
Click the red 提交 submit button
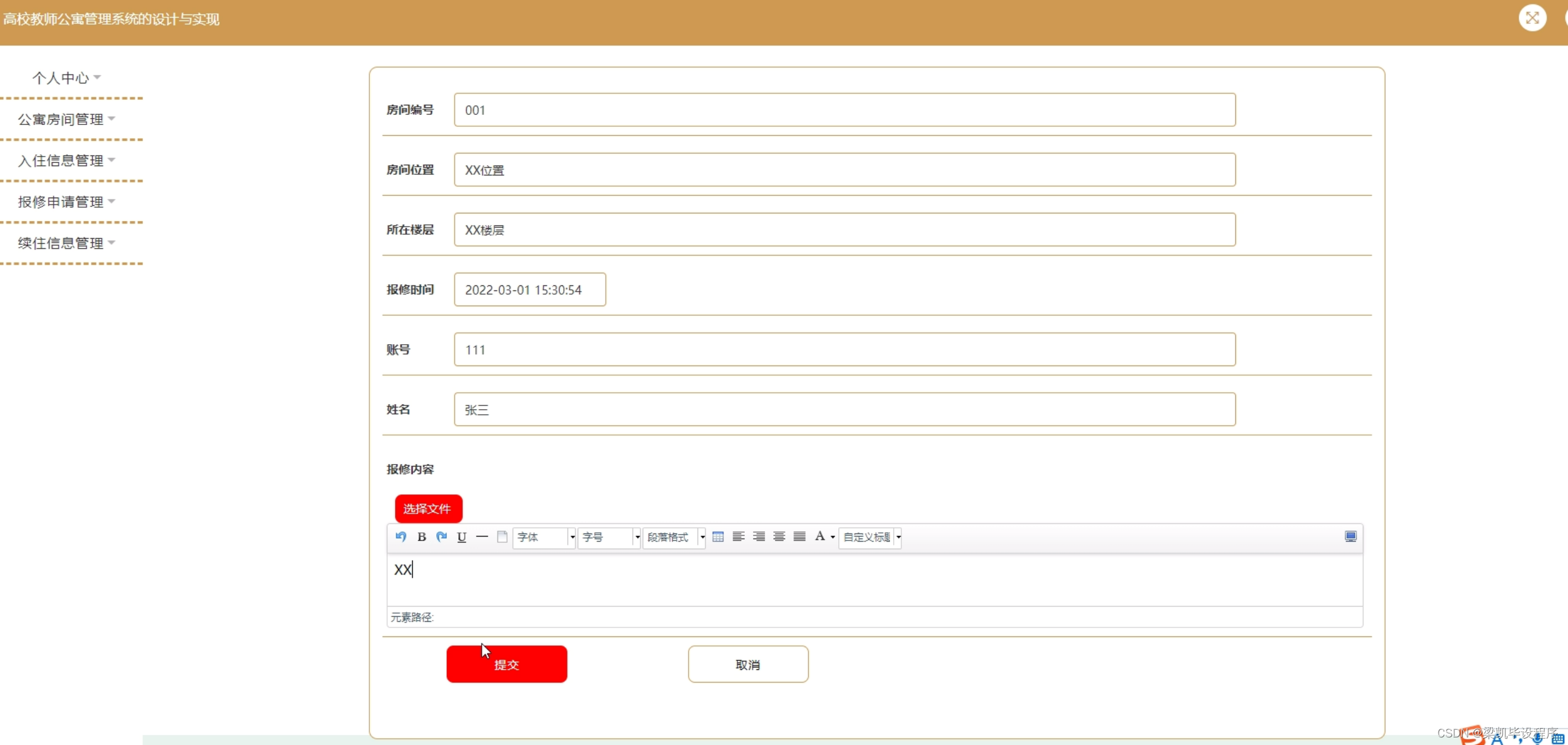507,664
